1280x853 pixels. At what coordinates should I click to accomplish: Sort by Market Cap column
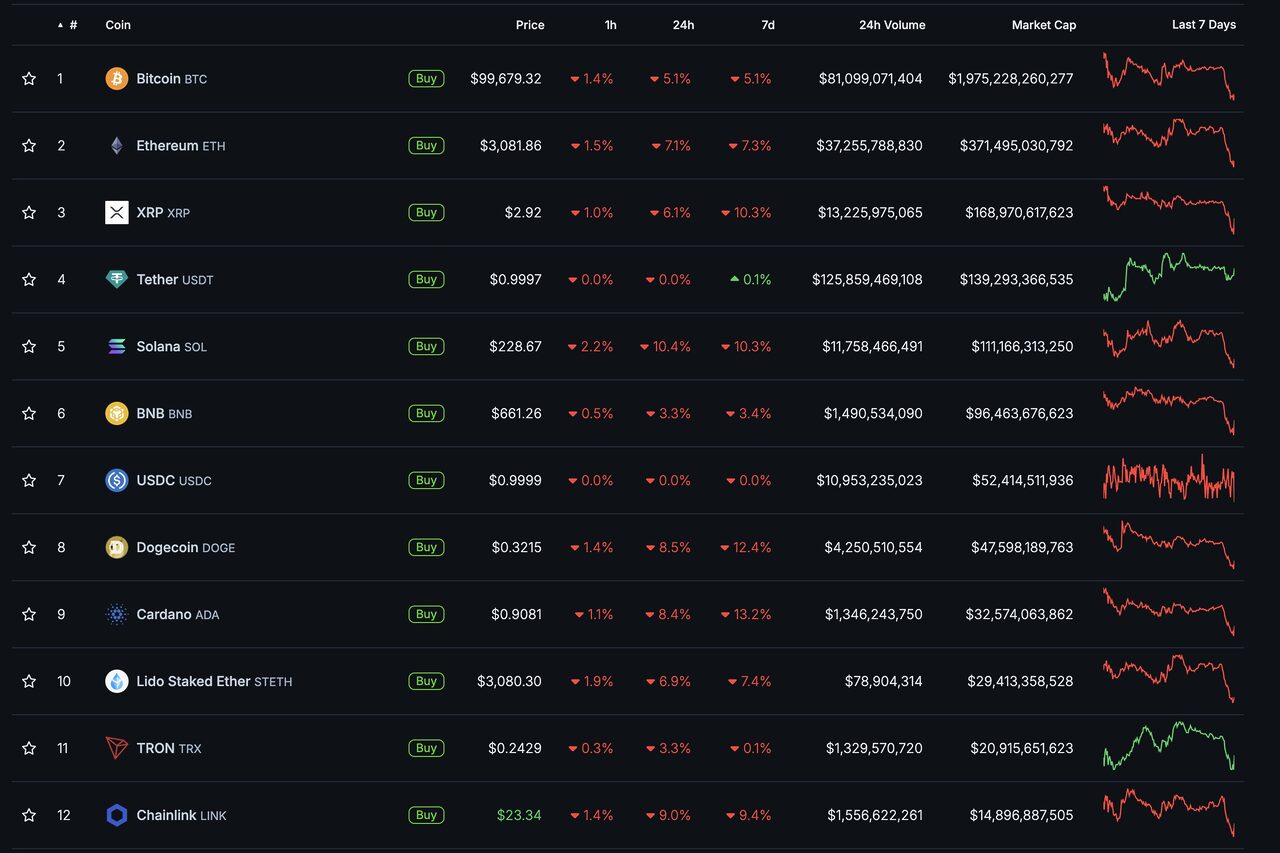pos(1044,25)
